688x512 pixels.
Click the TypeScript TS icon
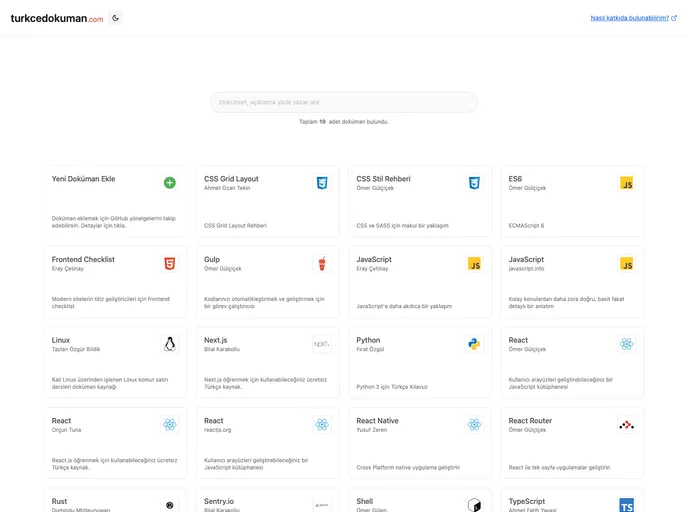[627, 505]
